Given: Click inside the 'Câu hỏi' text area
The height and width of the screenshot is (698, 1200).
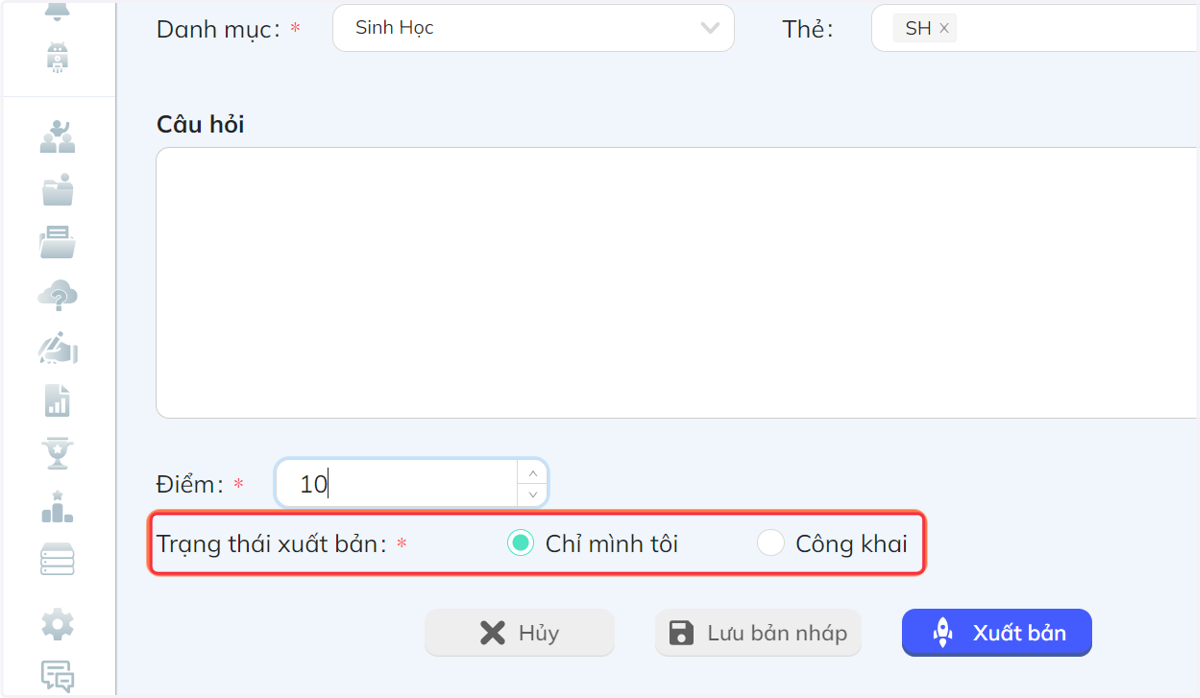Looking at the screenshot, I should [x=677, y=283].
